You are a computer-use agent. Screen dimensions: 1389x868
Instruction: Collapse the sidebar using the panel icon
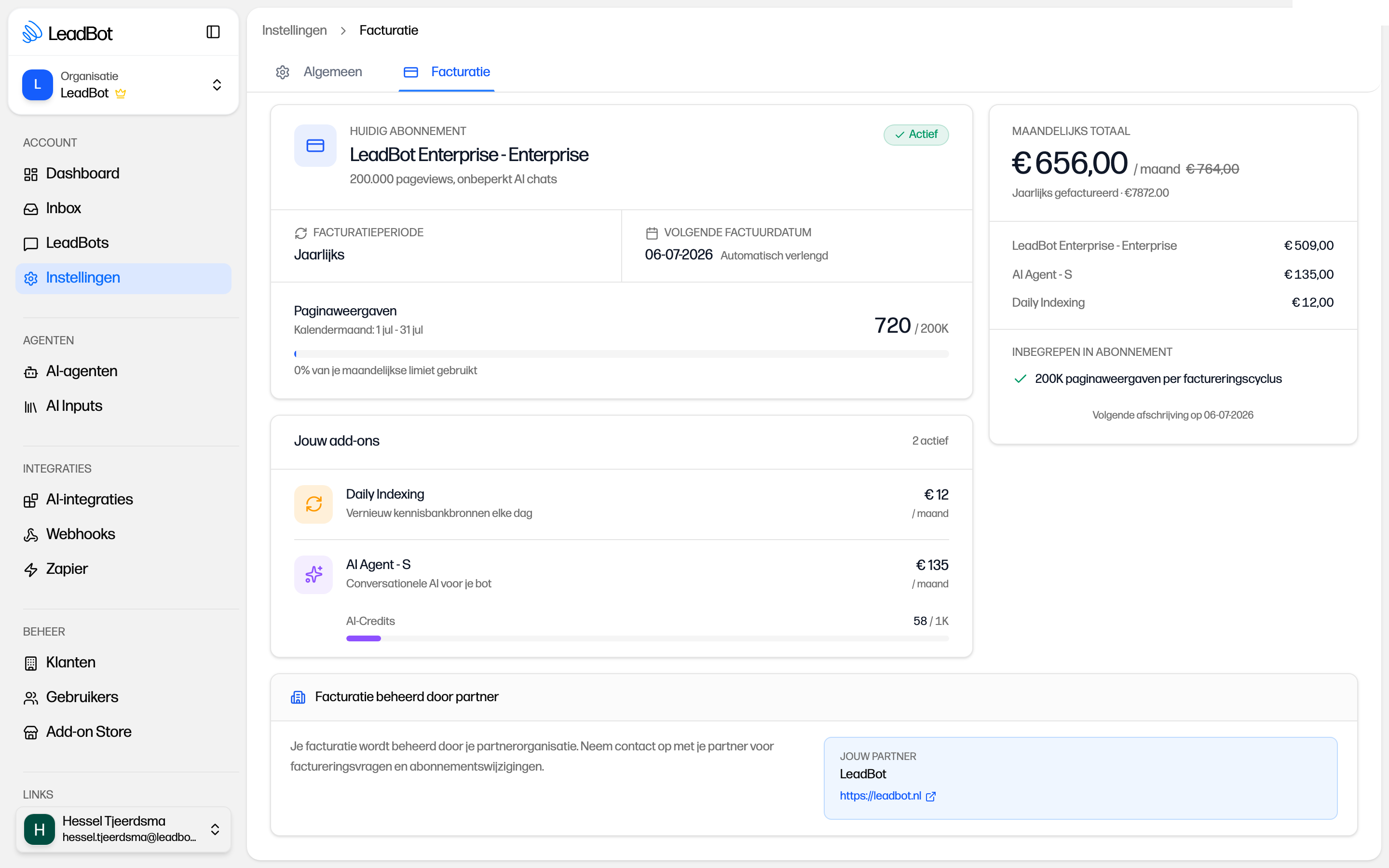coord(213,32)
